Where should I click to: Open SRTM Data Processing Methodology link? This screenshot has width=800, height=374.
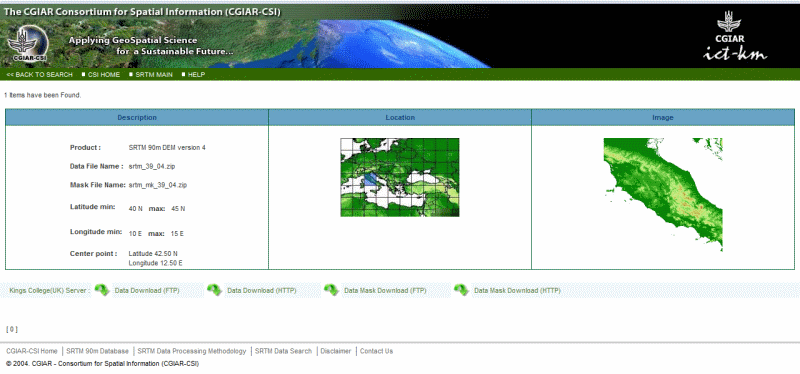[x=192, y=351]
